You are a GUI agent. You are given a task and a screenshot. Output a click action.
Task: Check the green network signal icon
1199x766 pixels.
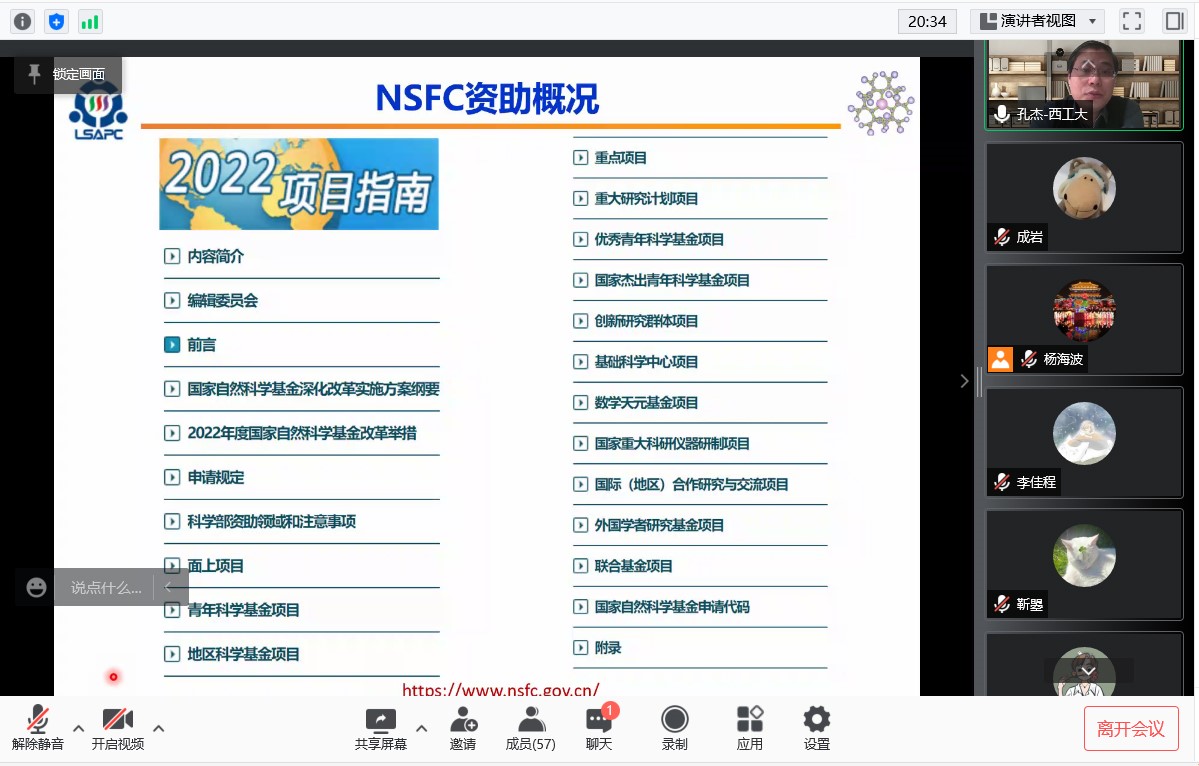click(90, 21)
